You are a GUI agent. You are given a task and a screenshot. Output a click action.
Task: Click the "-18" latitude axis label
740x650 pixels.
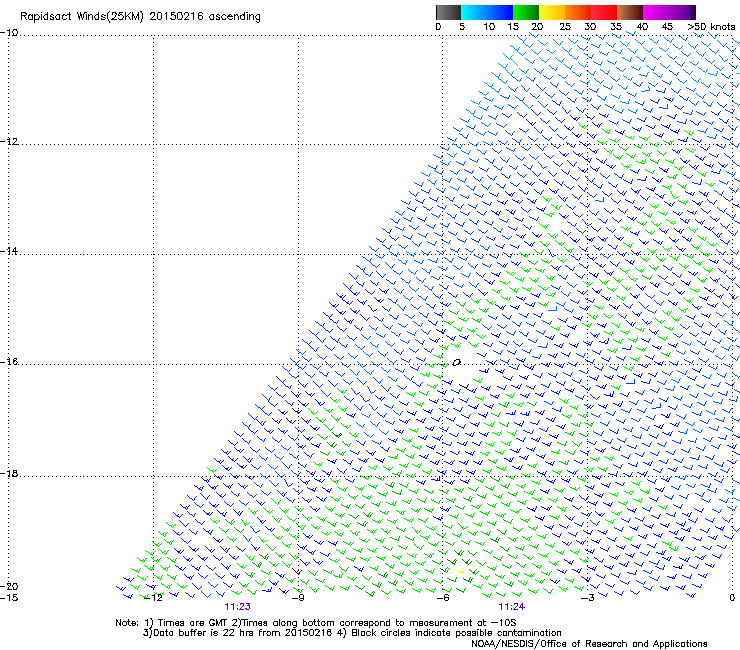[x=9, y=473]
